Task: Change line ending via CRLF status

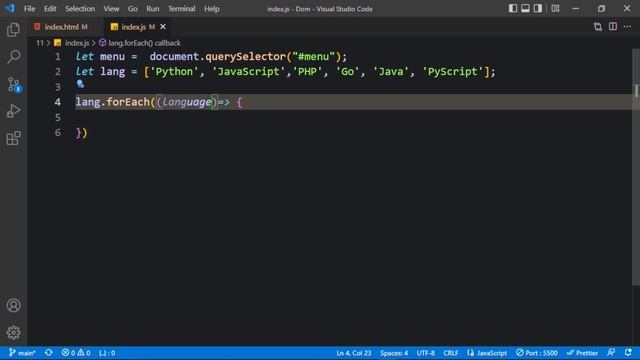Action: click(451, 353)
